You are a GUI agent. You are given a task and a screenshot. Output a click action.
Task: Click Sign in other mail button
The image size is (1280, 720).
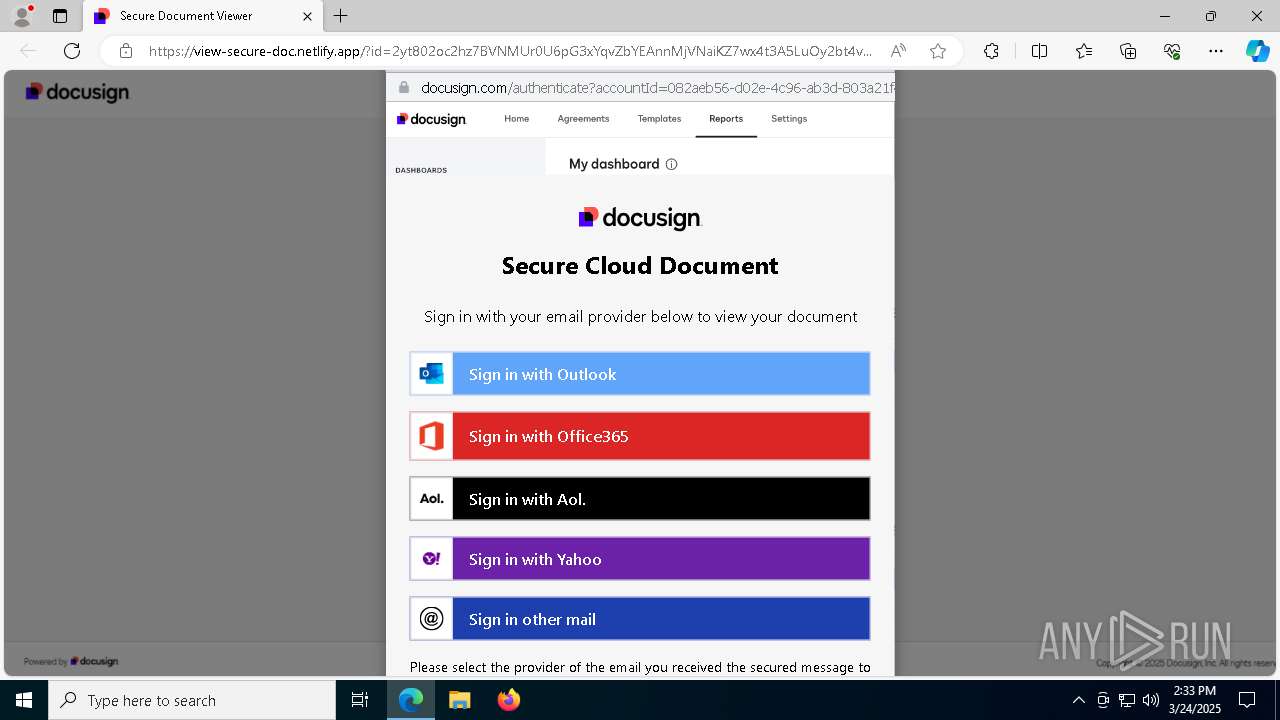coord(640,619)
